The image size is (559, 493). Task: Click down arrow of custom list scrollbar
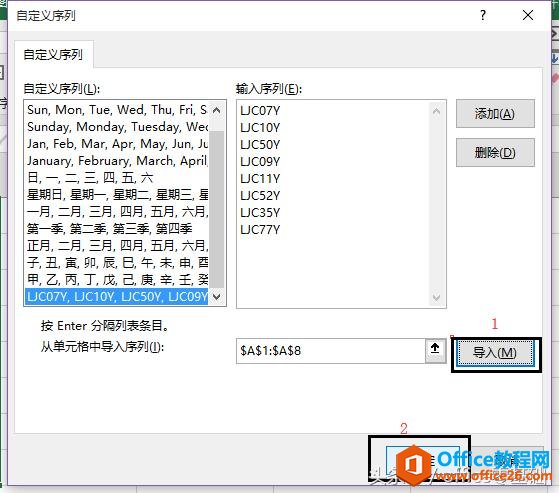(x=216, y=297)
